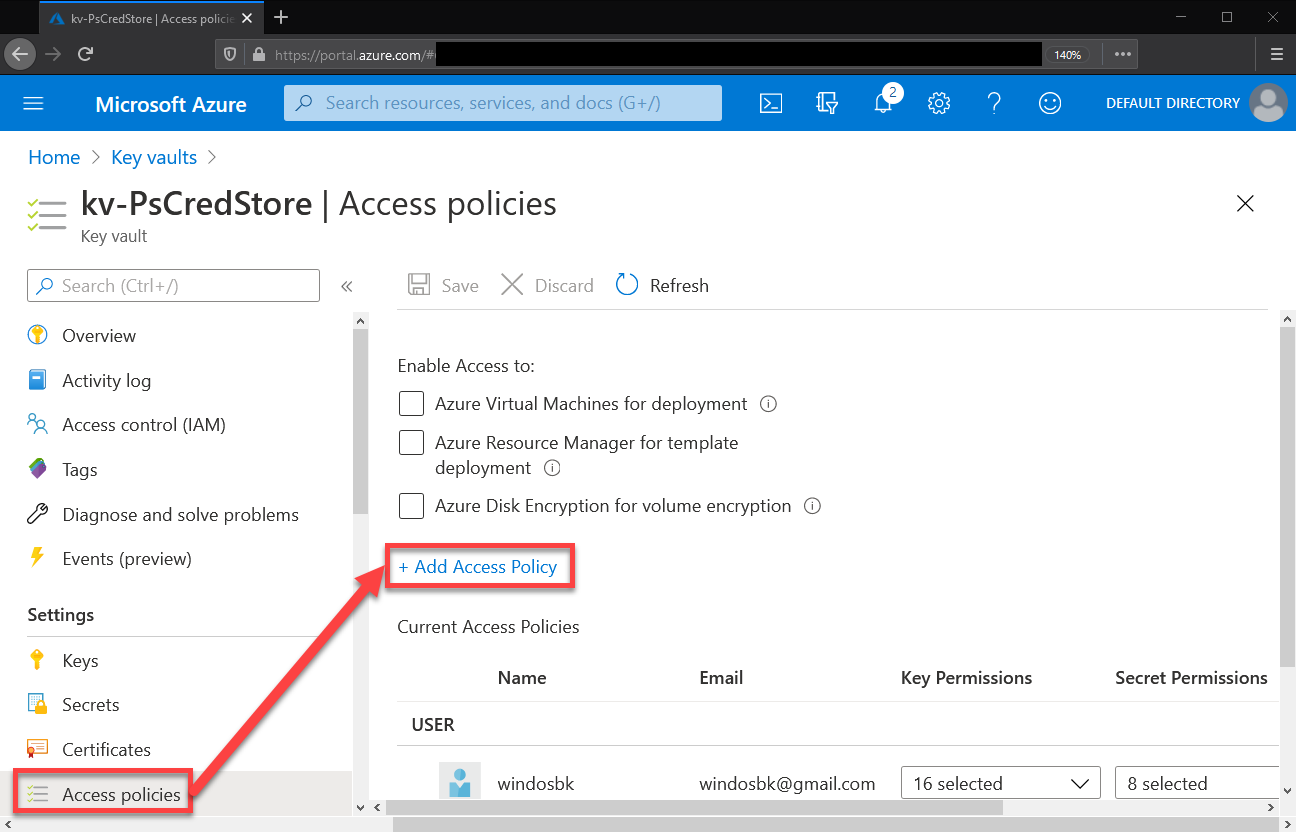
Task: Click the Refresh button
Action: [662, 286]
